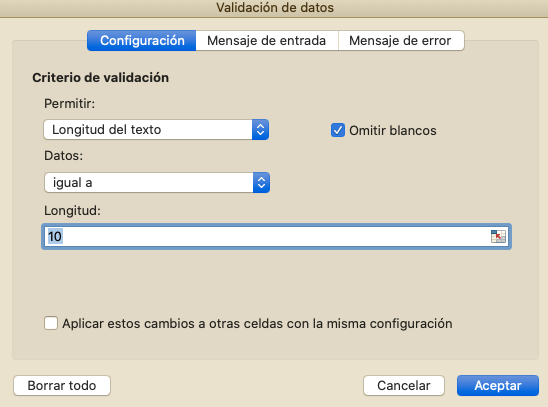Click inside the Longitud input field
The height and width of the screenshot is (407, 548).
[276, 237]
